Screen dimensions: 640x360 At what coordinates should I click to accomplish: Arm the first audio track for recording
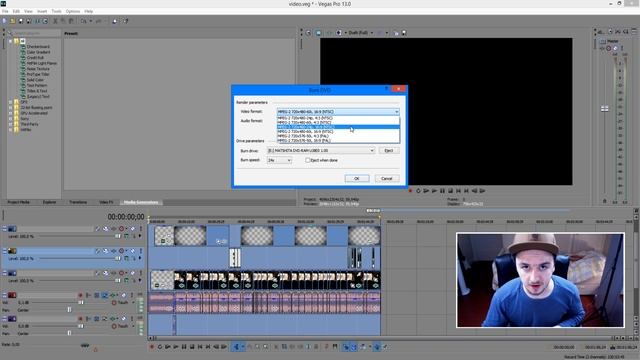(x=80, y=295)
